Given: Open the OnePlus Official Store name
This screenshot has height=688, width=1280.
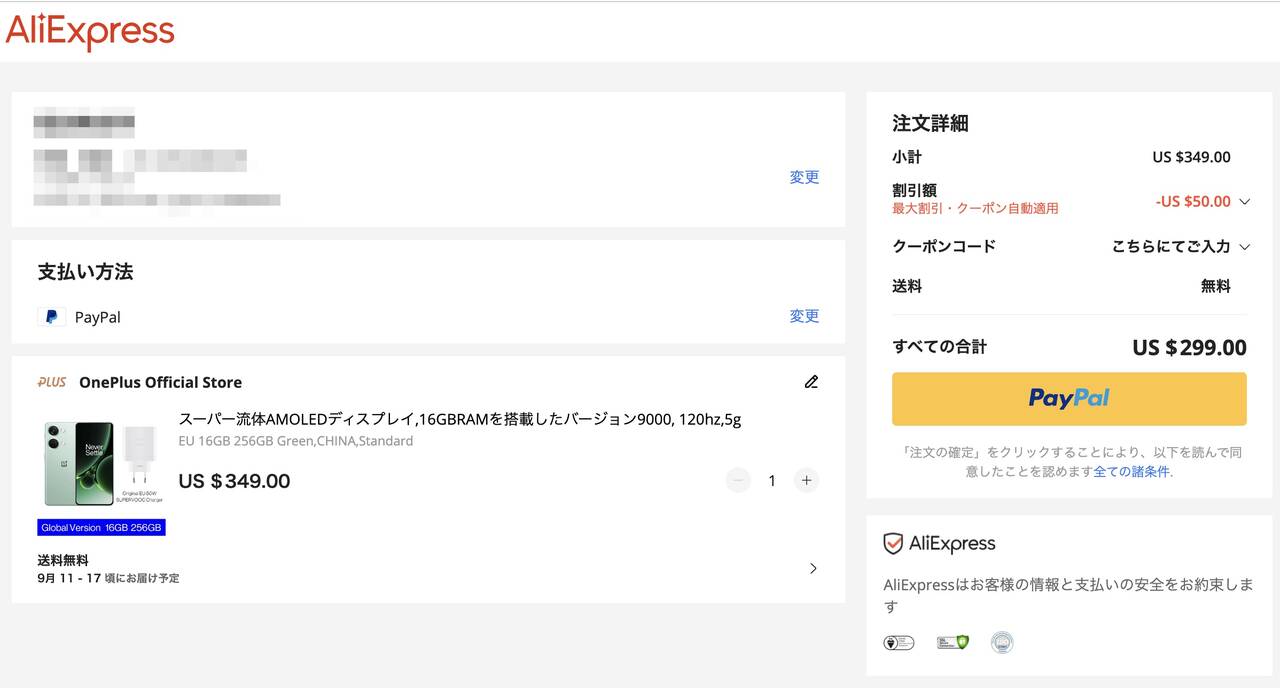Looking at the screenshot, I should click(x=160, y=382).
